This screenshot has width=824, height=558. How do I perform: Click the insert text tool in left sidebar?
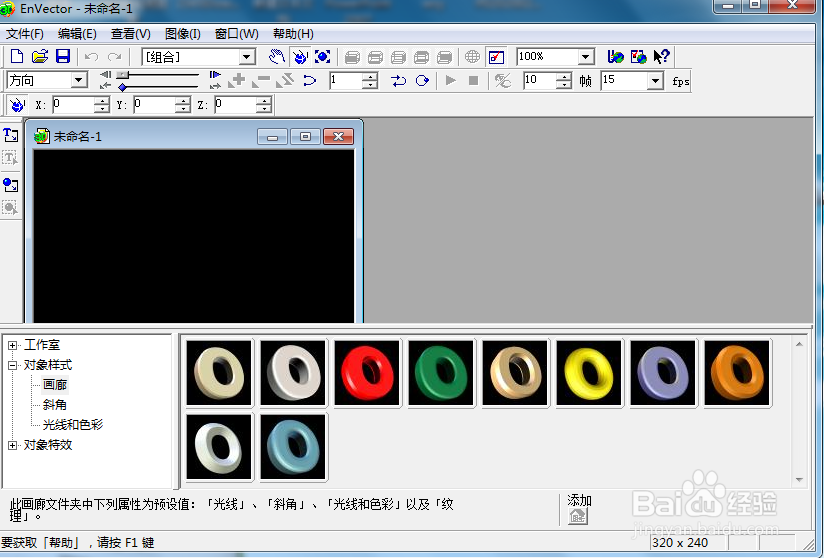11,135
